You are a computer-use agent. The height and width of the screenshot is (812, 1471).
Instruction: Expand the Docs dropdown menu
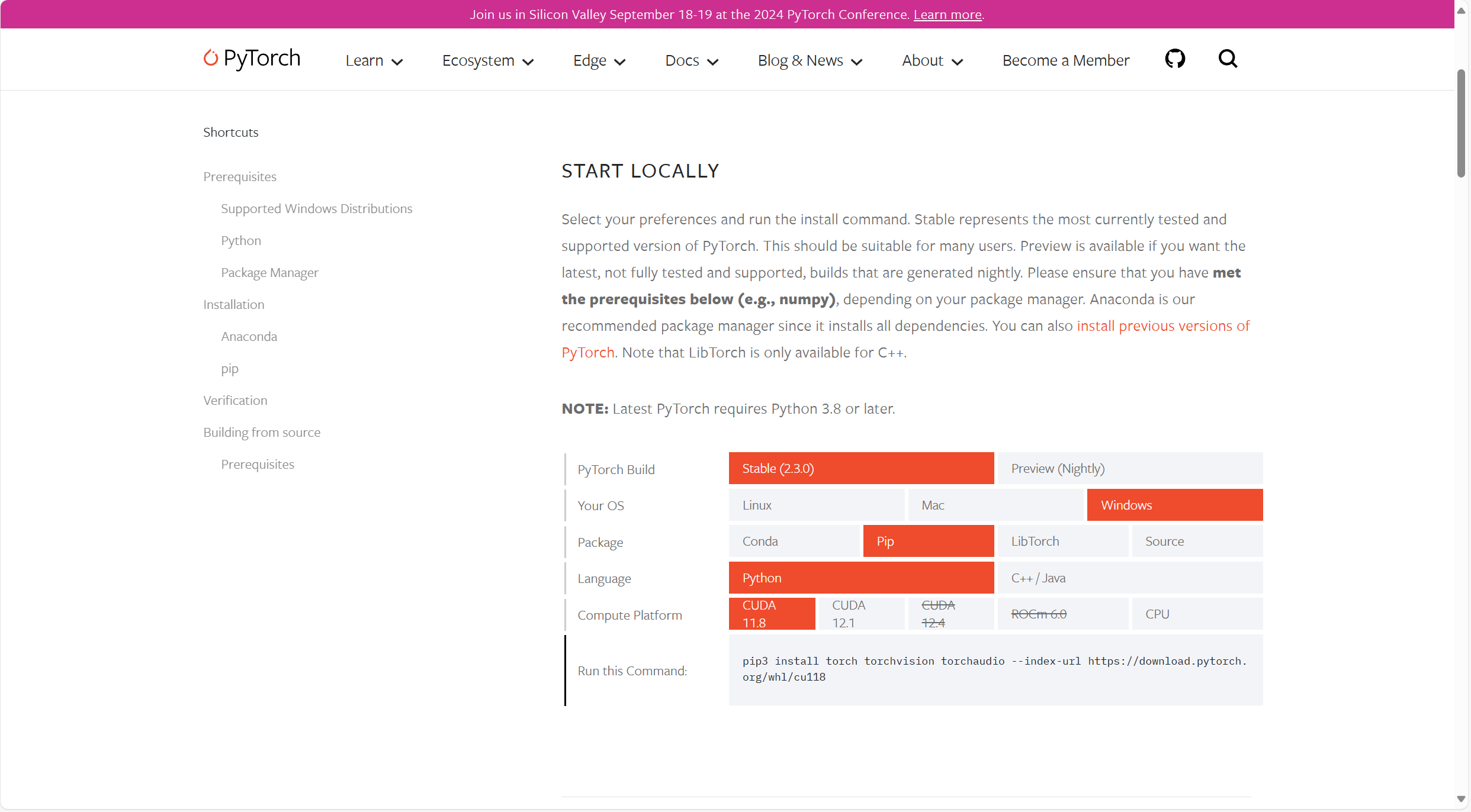point(692,60)
